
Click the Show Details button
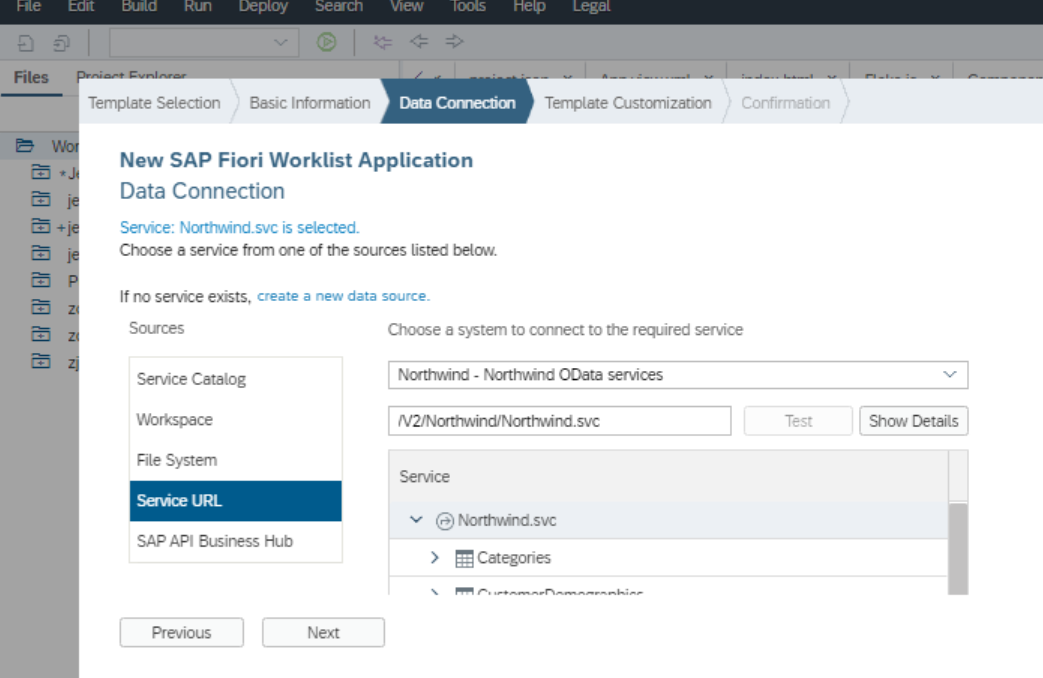913,421
